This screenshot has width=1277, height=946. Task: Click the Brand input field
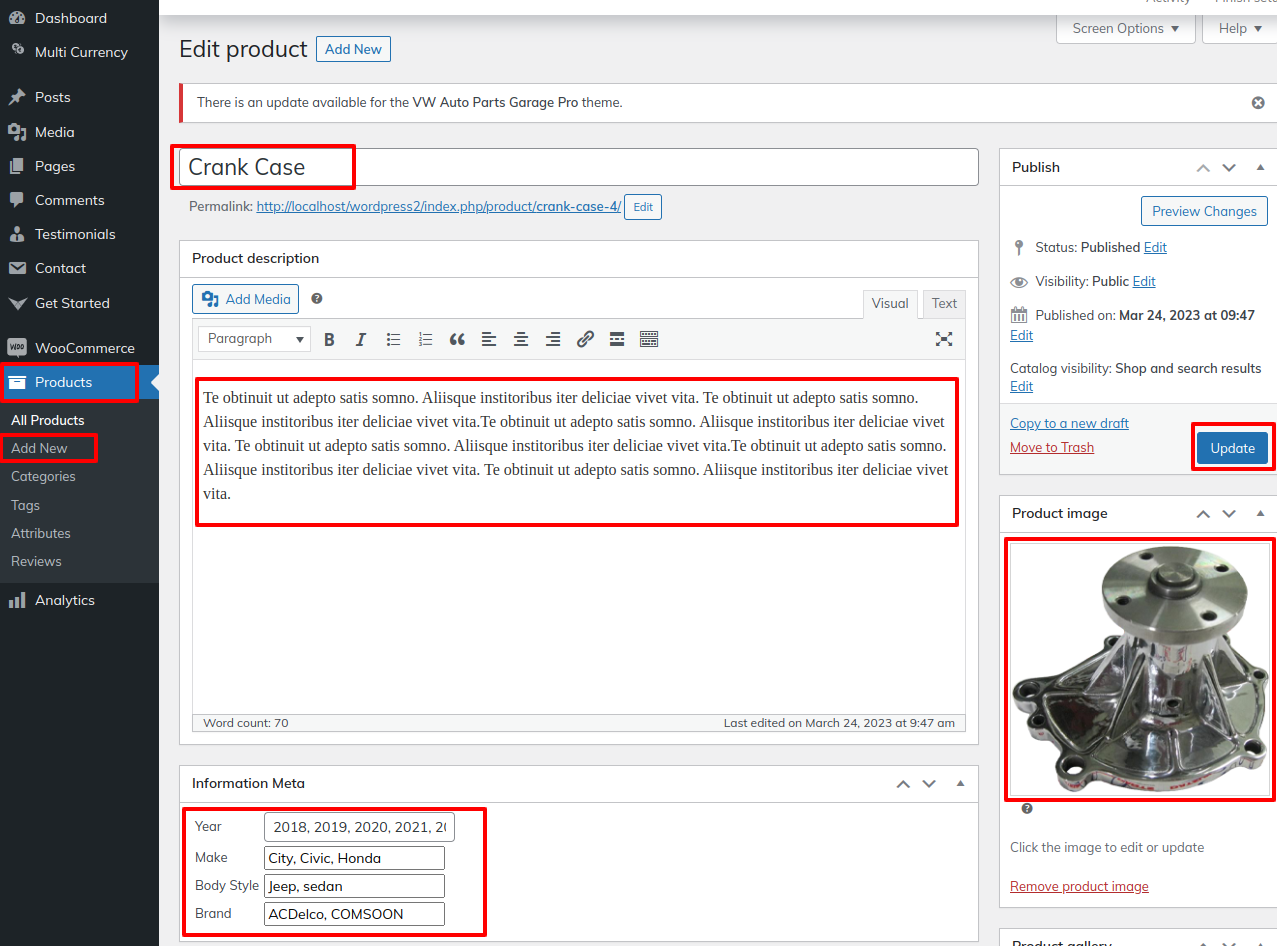[354, 914]
